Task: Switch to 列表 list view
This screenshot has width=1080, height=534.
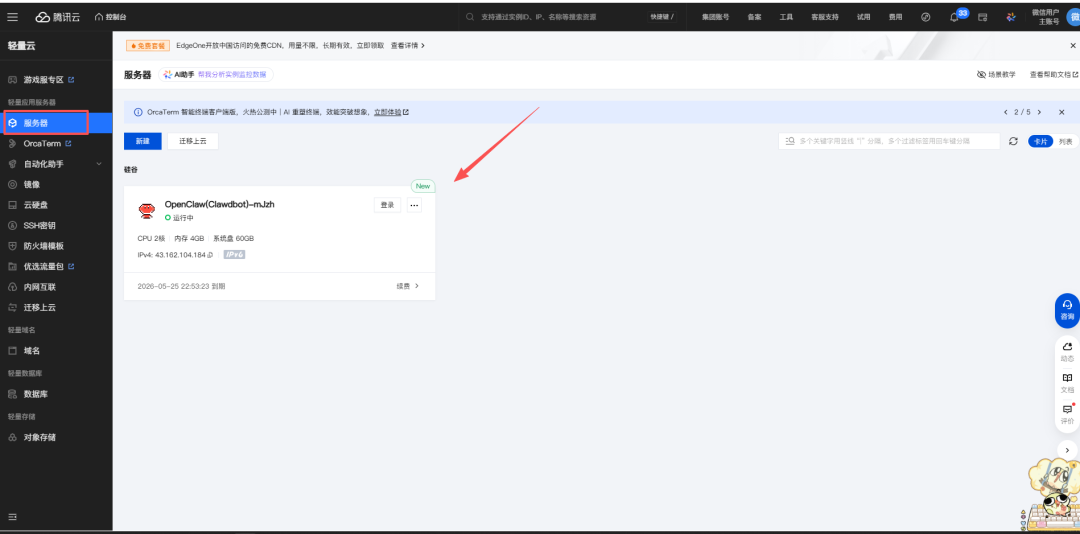Action: point(1066,141)
